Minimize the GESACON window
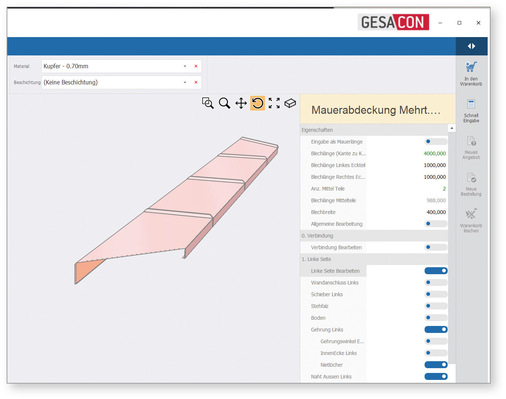 [x=440, y=23]
